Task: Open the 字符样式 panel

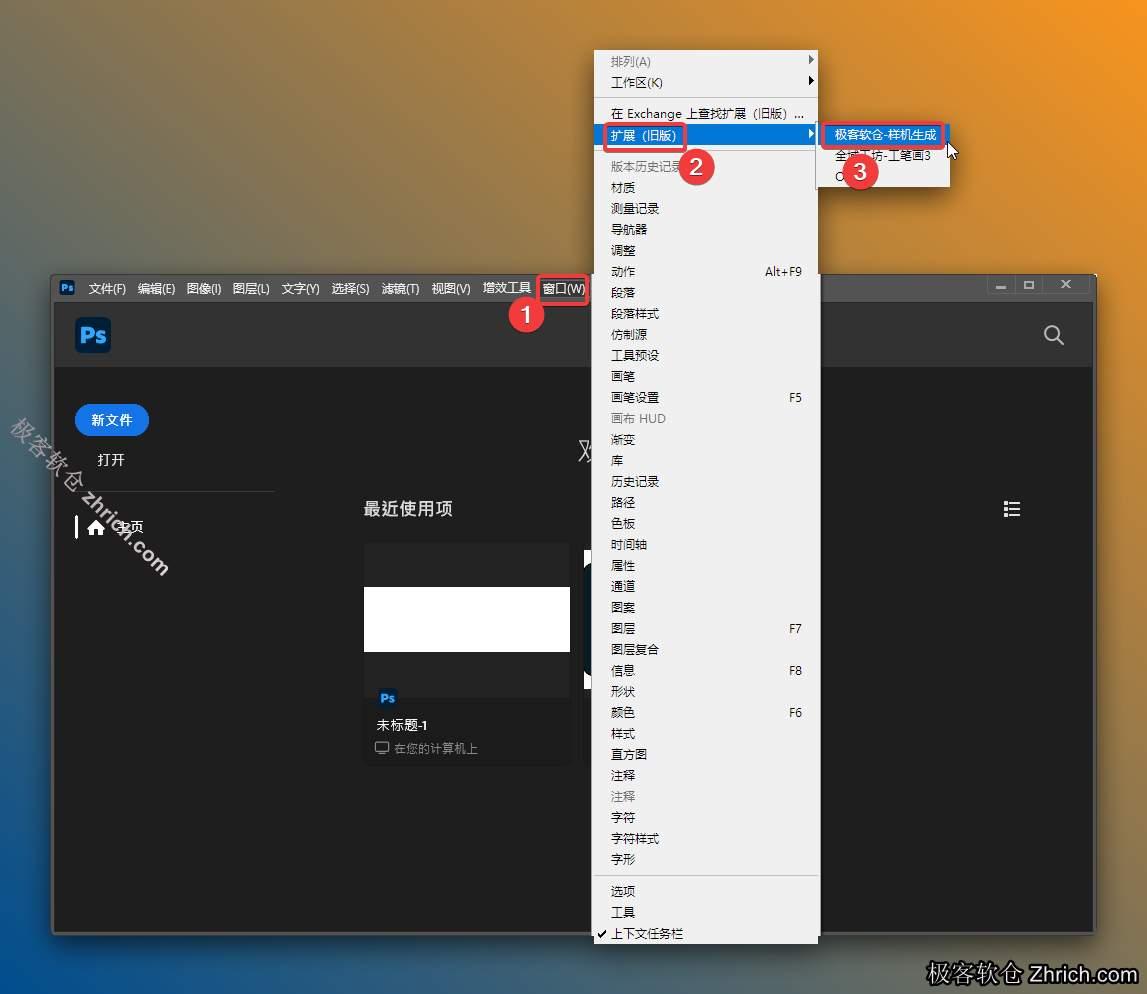Action: (706, 839)
